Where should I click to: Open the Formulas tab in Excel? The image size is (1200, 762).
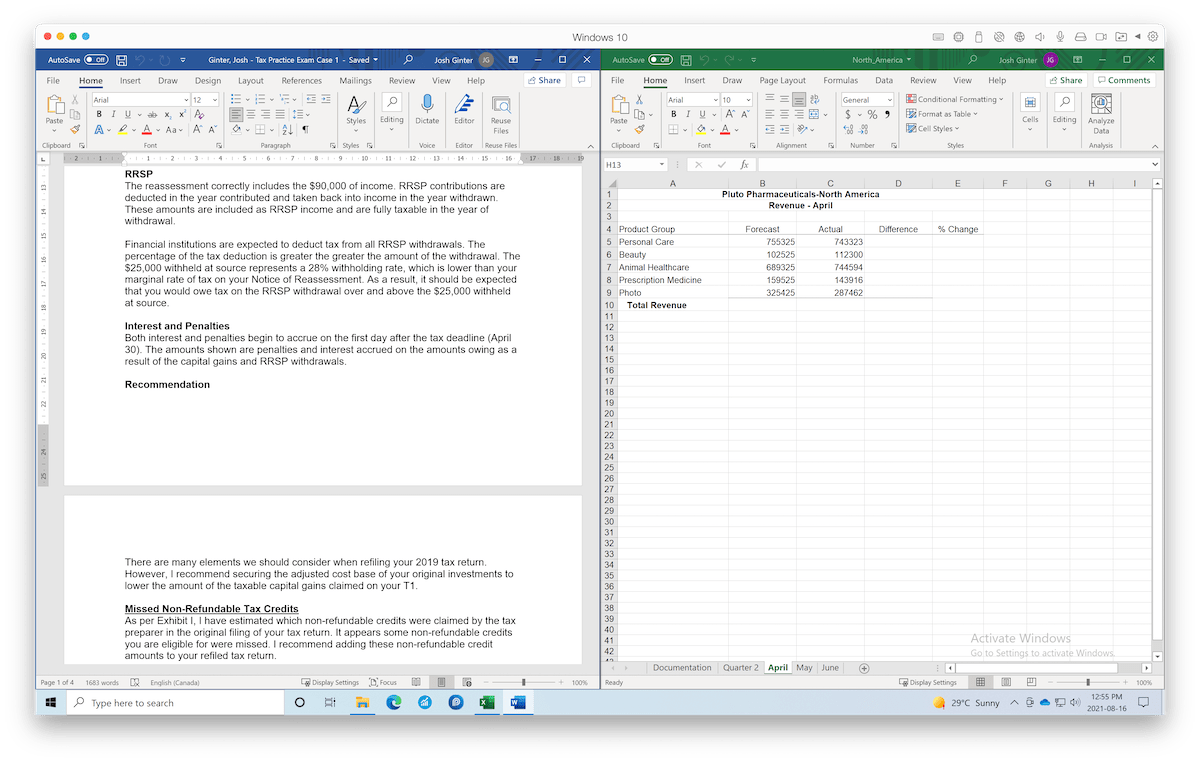click(x=840, y=81)
